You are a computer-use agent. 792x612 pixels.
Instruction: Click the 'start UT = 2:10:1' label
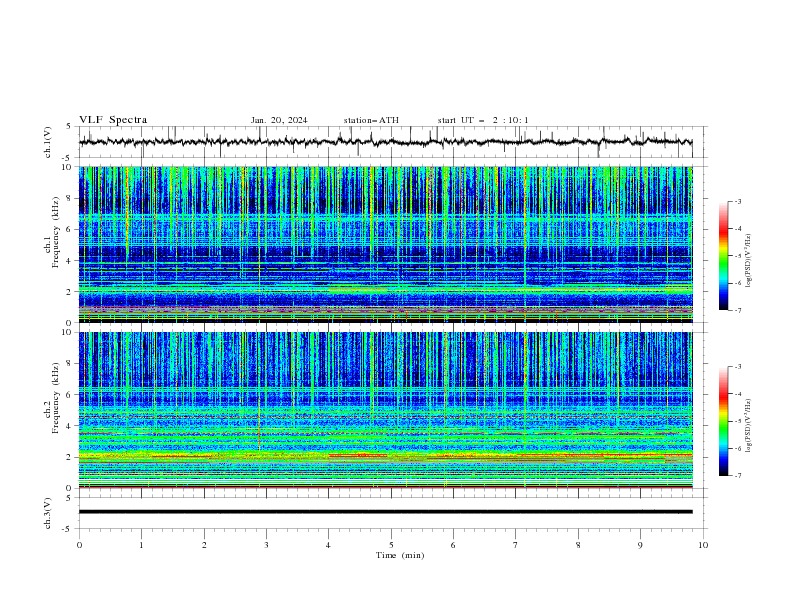point(483,120)
